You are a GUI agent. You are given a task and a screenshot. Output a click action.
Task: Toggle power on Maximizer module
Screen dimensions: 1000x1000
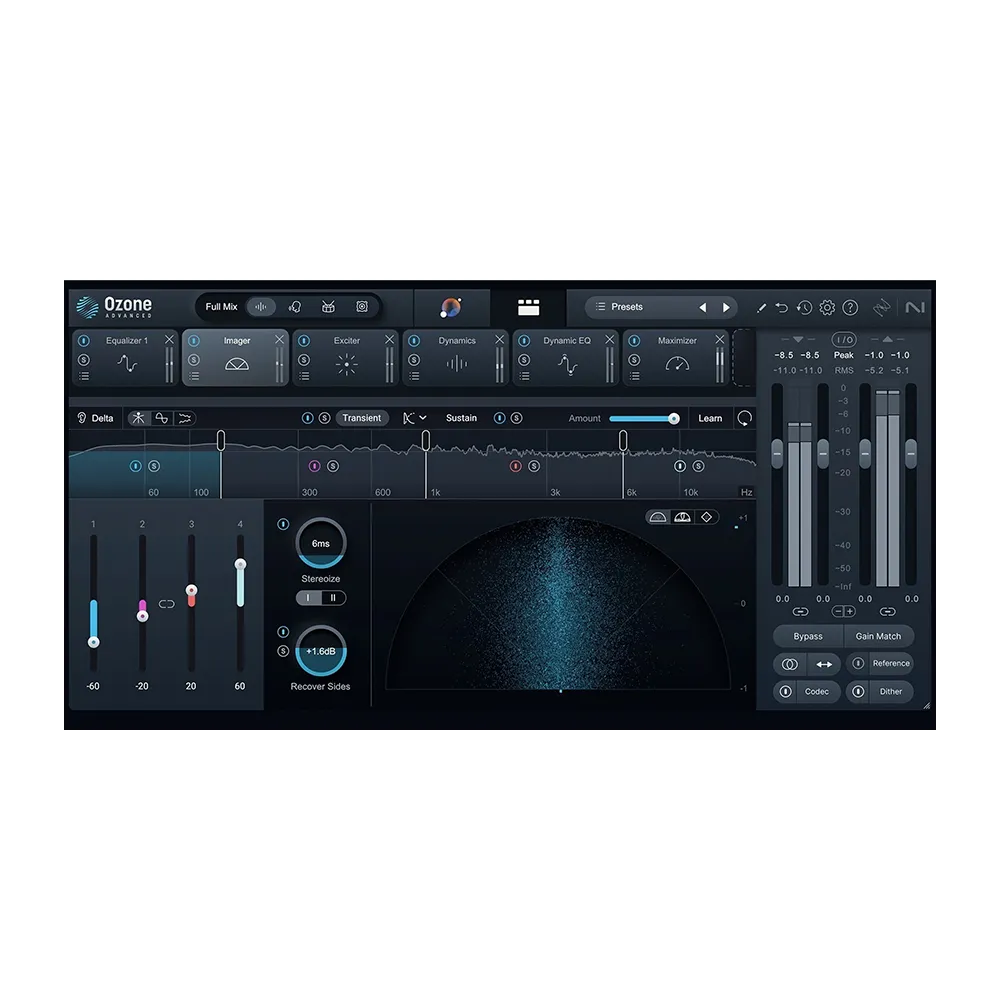(x=634, y=341)
